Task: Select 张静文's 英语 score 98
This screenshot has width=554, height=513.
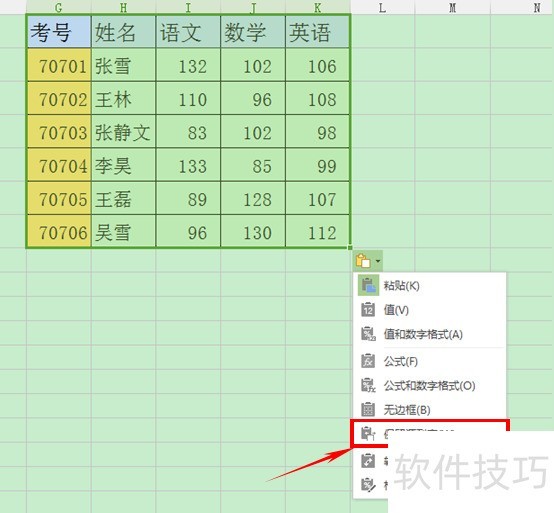Action: coord(317,131)
